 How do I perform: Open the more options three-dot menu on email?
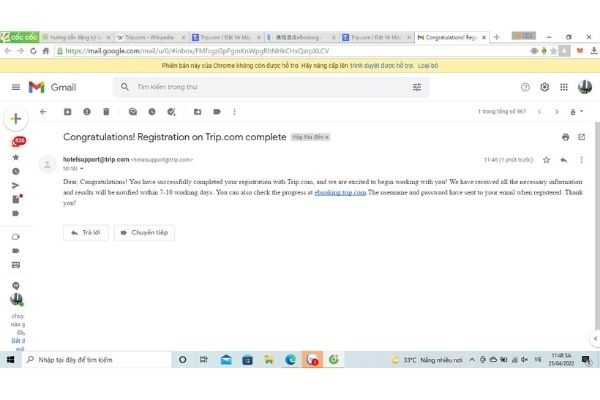(x=582, y=159)
